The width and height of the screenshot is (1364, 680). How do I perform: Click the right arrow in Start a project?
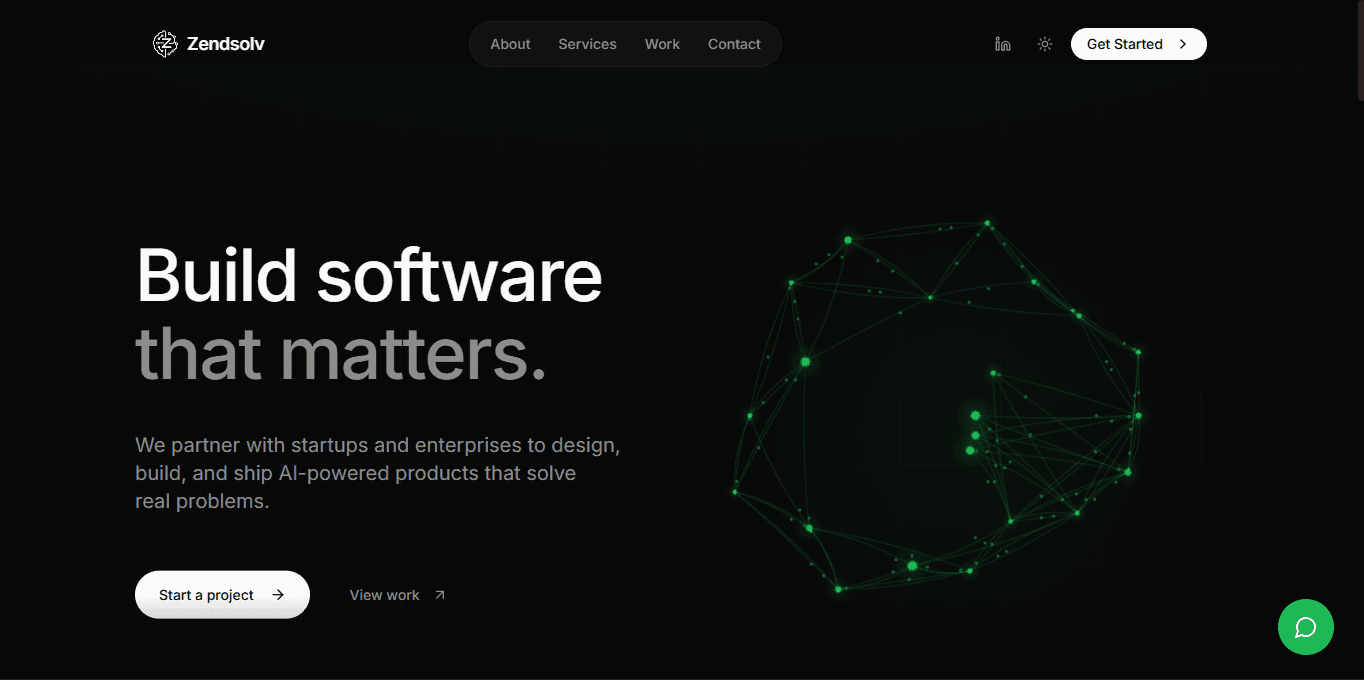pyautogui.click(x=278, y=595)
